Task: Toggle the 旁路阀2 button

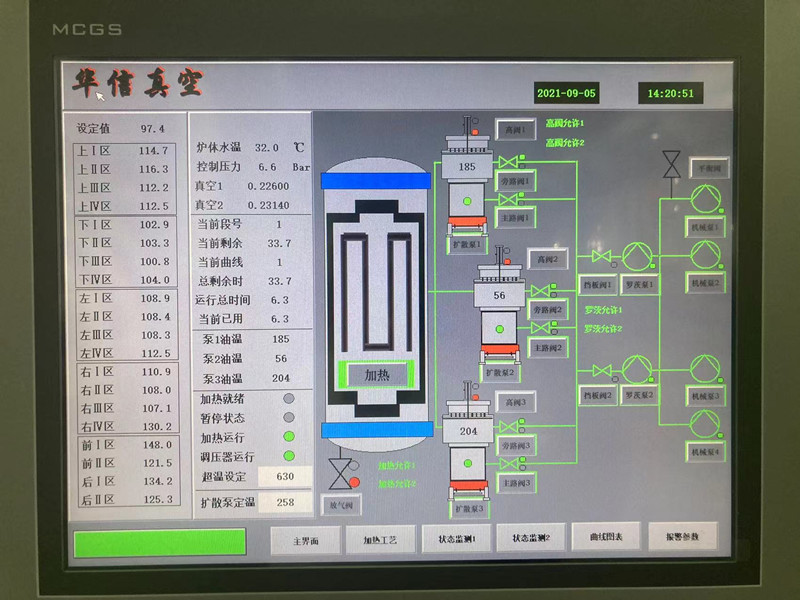Action: pos(548,310)
